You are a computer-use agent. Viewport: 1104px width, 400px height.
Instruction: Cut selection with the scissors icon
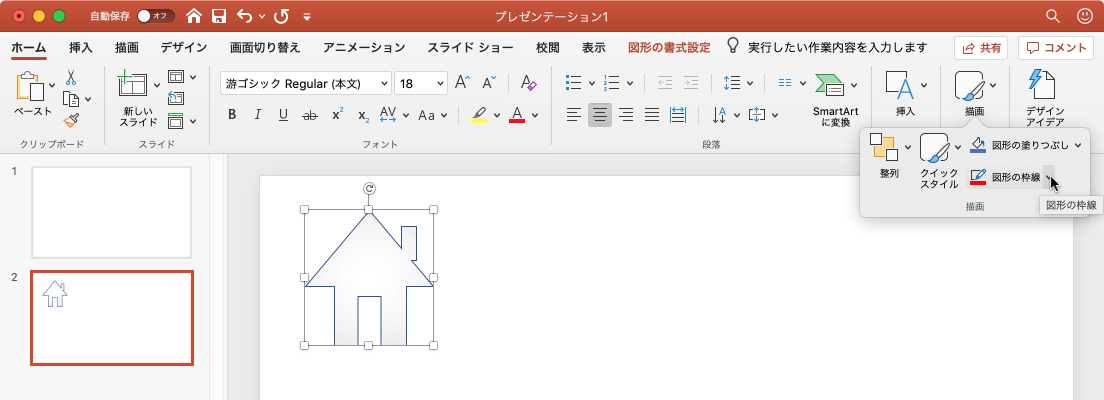72,77
